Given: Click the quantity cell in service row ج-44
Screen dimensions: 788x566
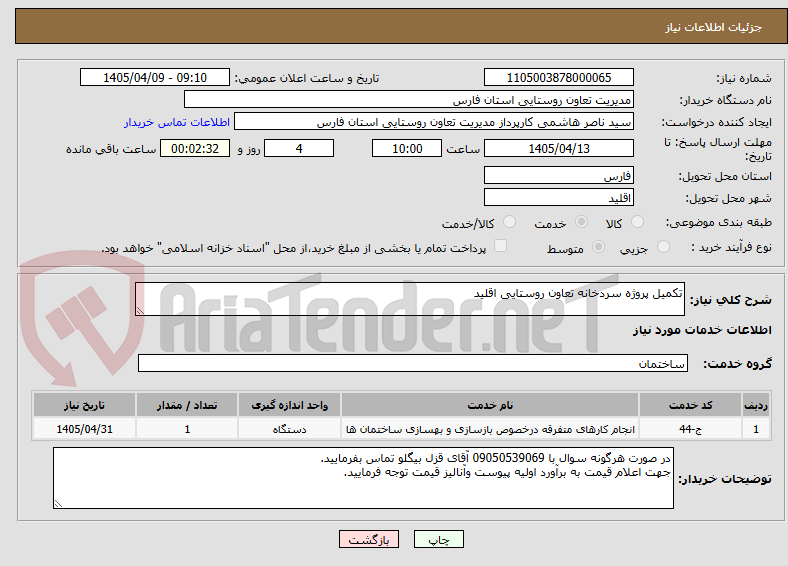Looking at the screenshot, I should pyautogui.click(x=187, y=429).
